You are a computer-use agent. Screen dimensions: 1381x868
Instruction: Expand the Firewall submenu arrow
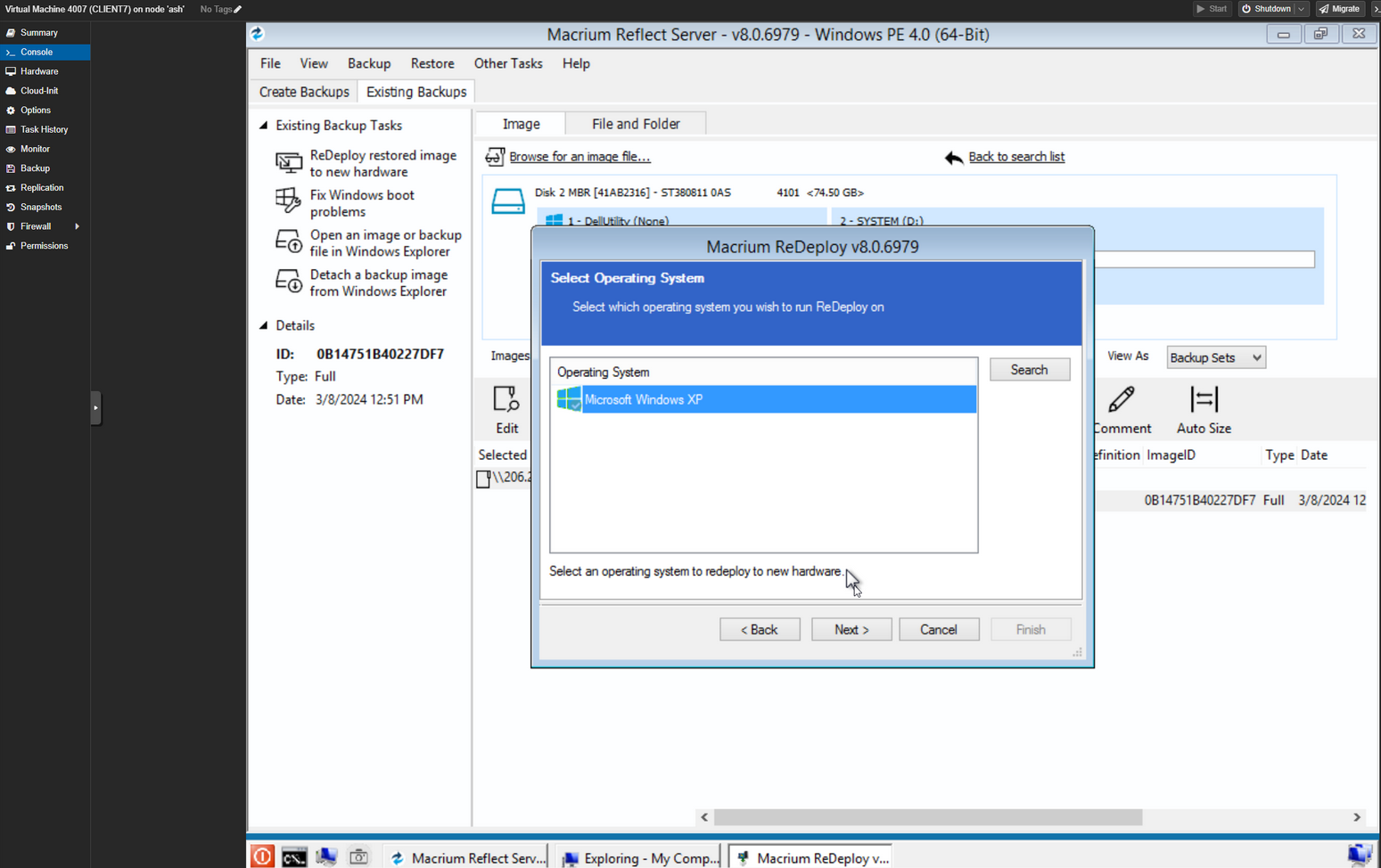tap(78, 226)
